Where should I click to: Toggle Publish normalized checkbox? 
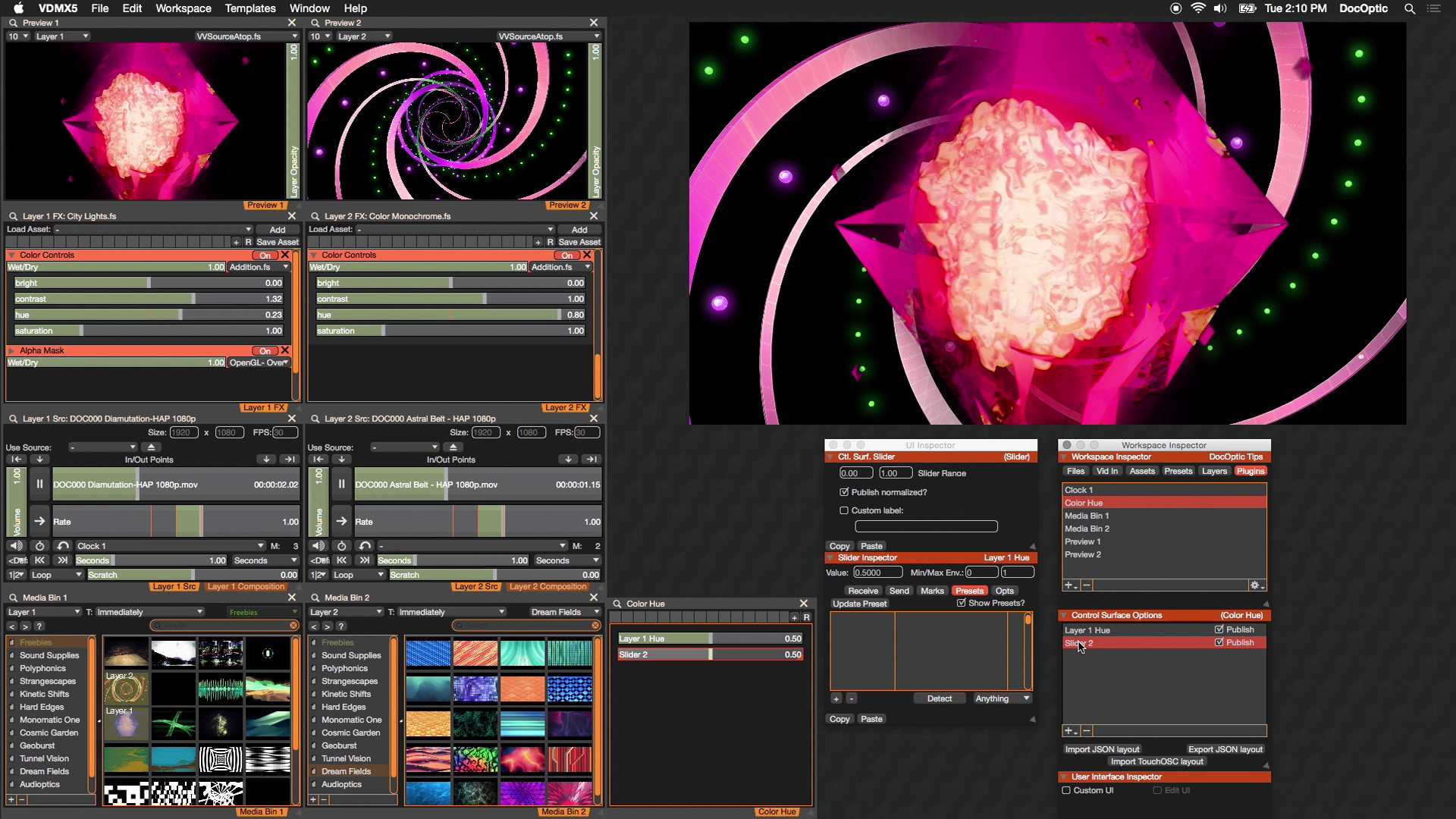[844, 492]
